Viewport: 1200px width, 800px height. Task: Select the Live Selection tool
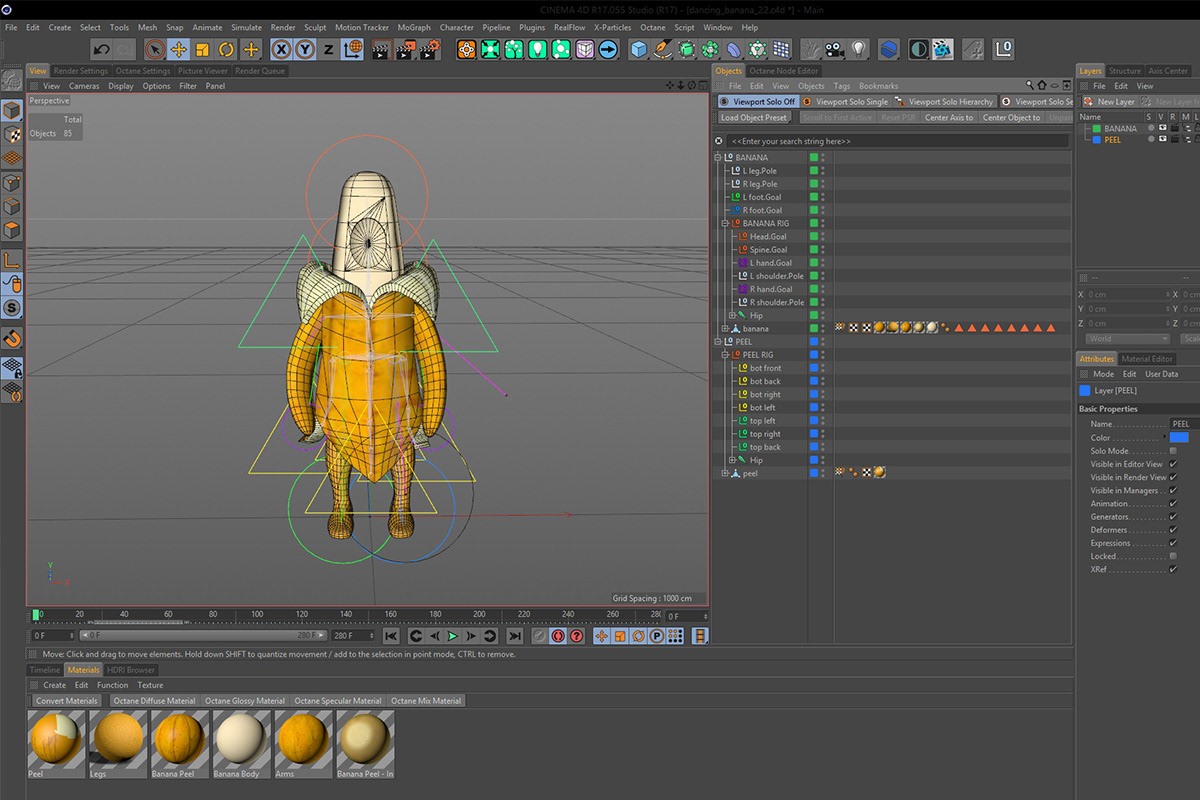click(x=154, y=49)
